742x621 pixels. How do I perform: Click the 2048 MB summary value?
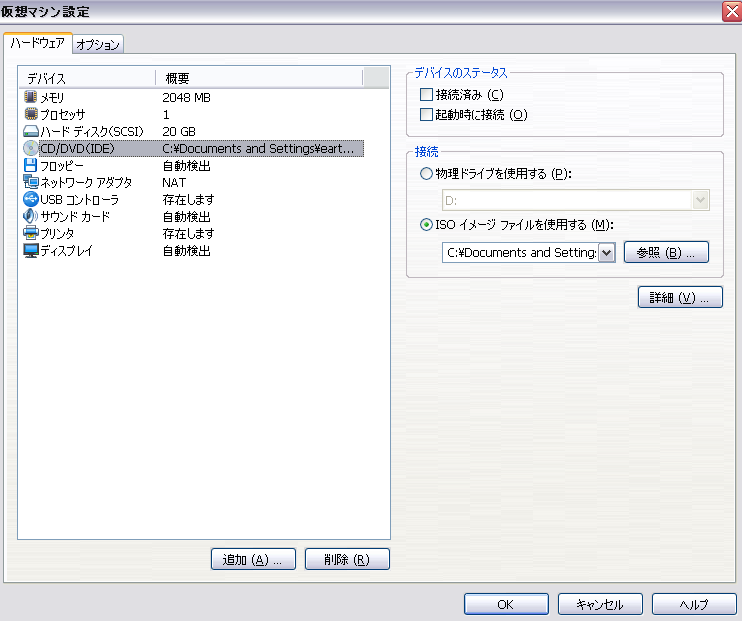(186, 98)
